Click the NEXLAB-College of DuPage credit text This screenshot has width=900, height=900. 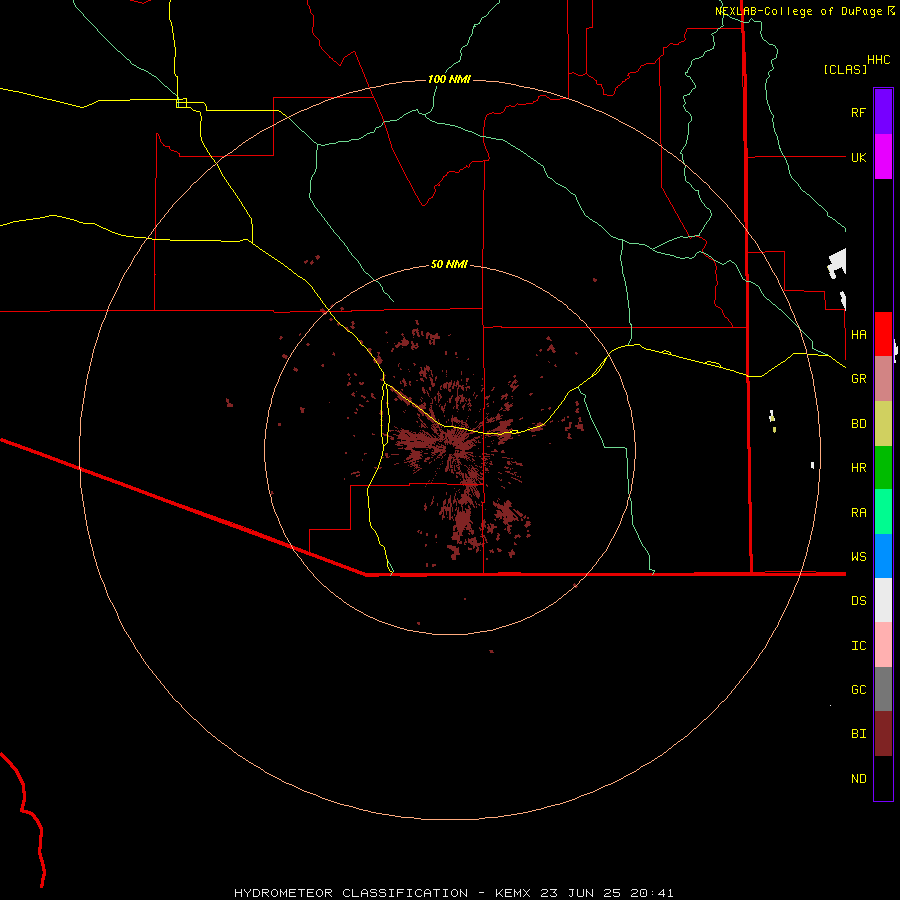click(x=798, y=11)
